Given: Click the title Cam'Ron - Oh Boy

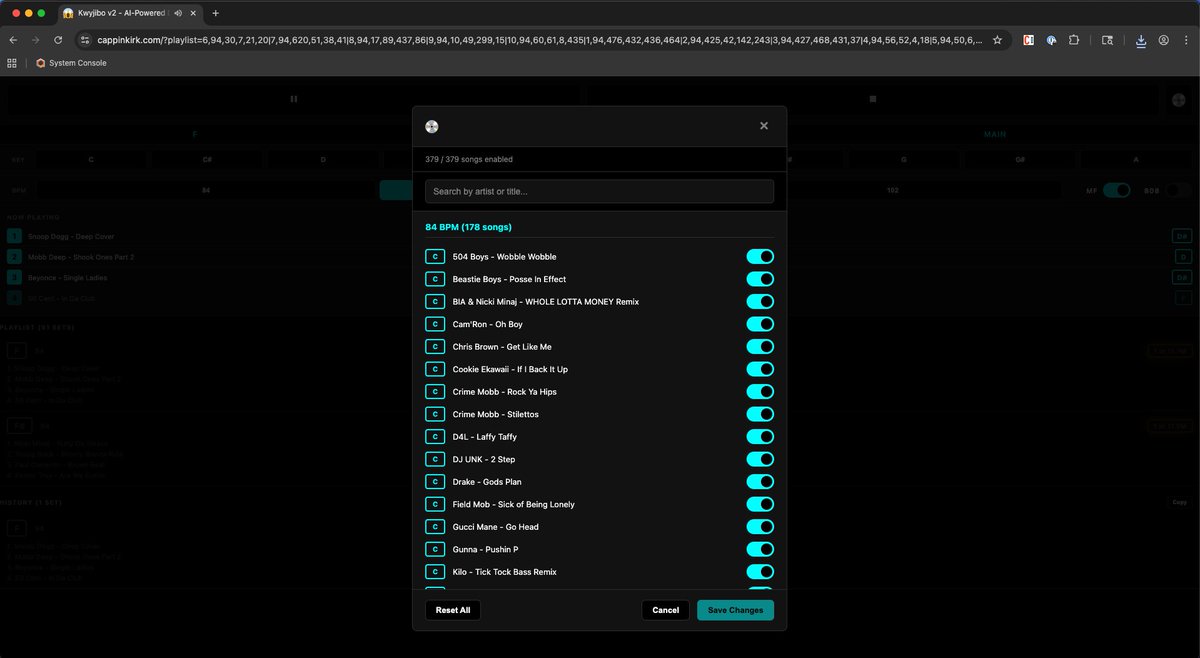Looking at the screenshot, I should [x=488, y=324].
